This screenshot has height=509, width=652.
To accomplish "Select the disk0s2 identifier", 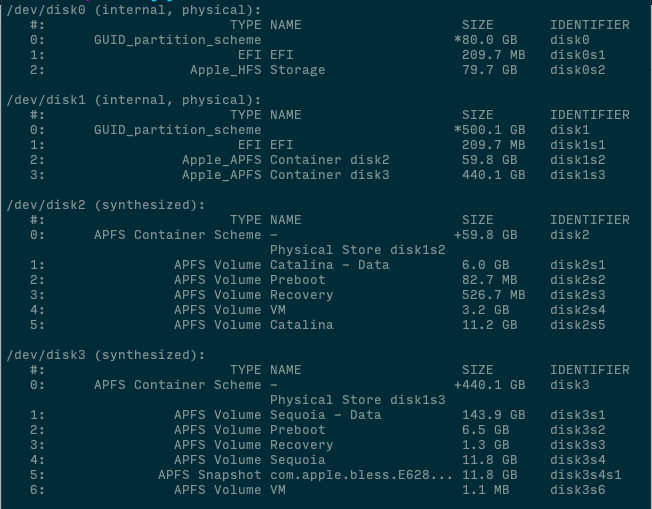I will coord(578,70).
